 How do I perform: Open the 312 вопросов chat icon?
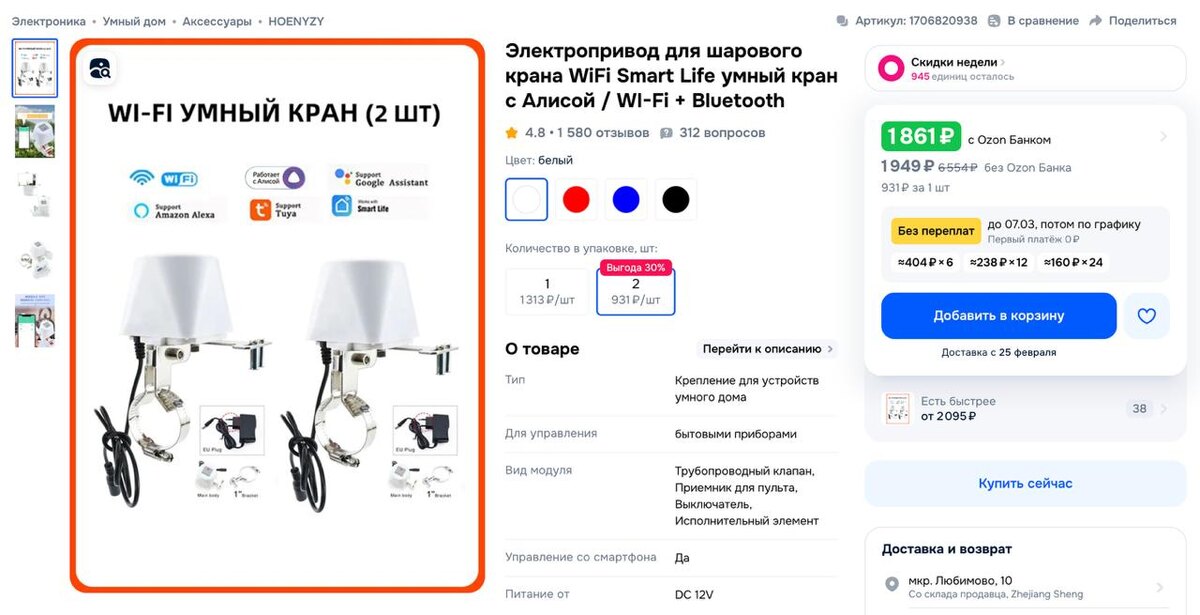coord(667,133)
